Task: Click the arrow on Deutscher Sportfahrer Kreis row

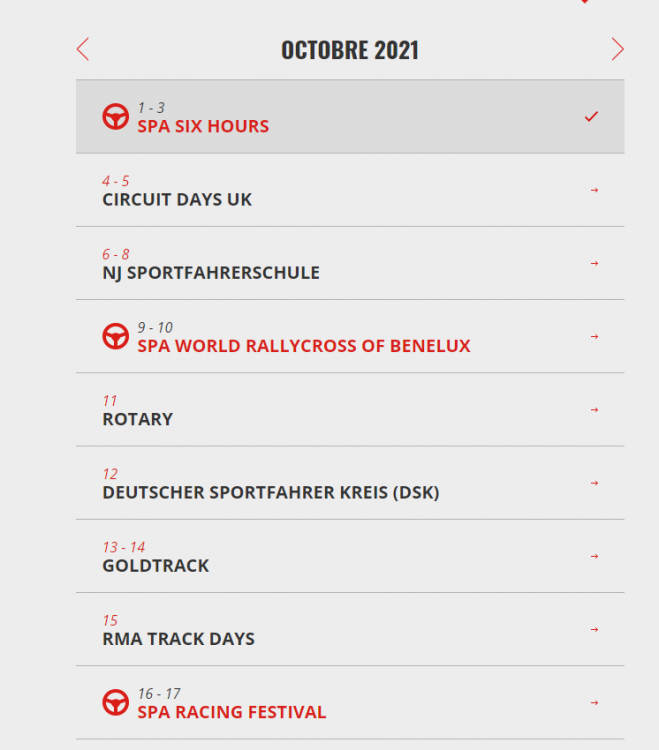Action: tap(594, 483)
